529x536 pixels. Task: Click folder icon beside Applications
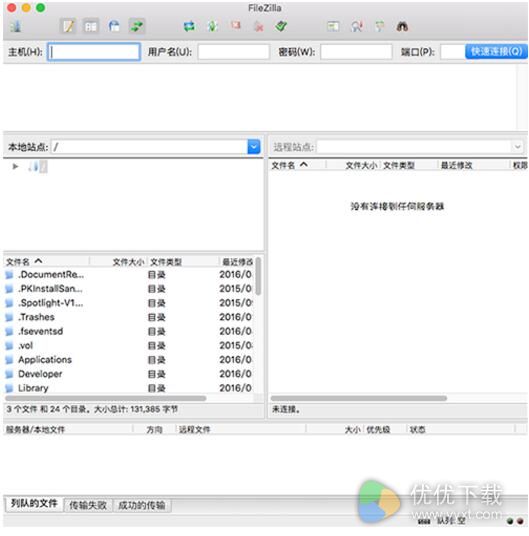pyautogui.click(x=9, y=360)
